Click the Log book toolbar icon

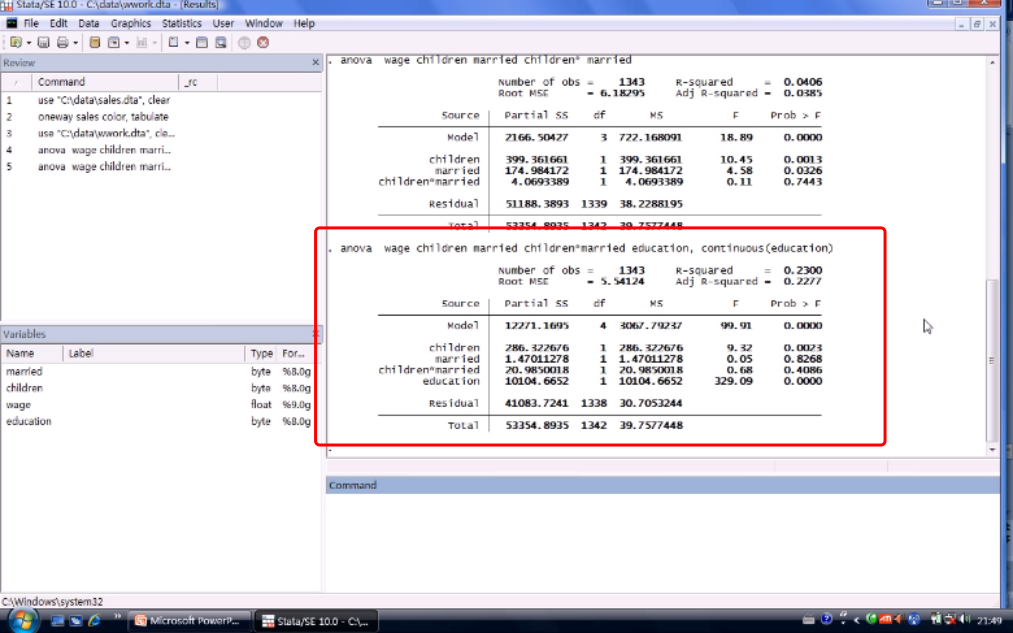(95, 43)
